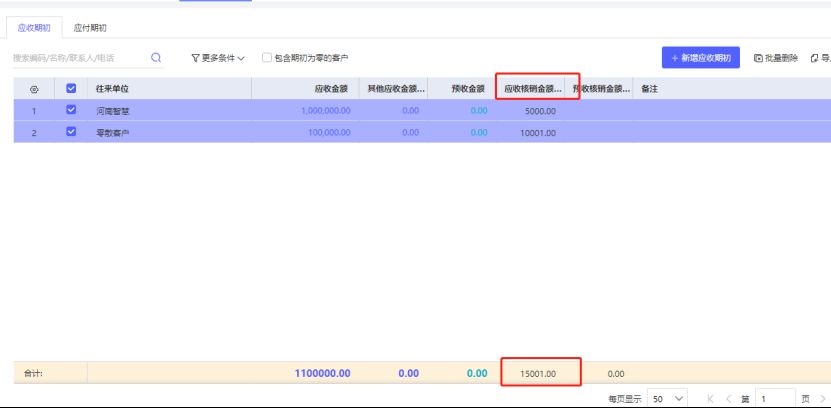Open column settings gear in table header
The height and width of the screenshot is (408, 831).
[x=33, y=89]
